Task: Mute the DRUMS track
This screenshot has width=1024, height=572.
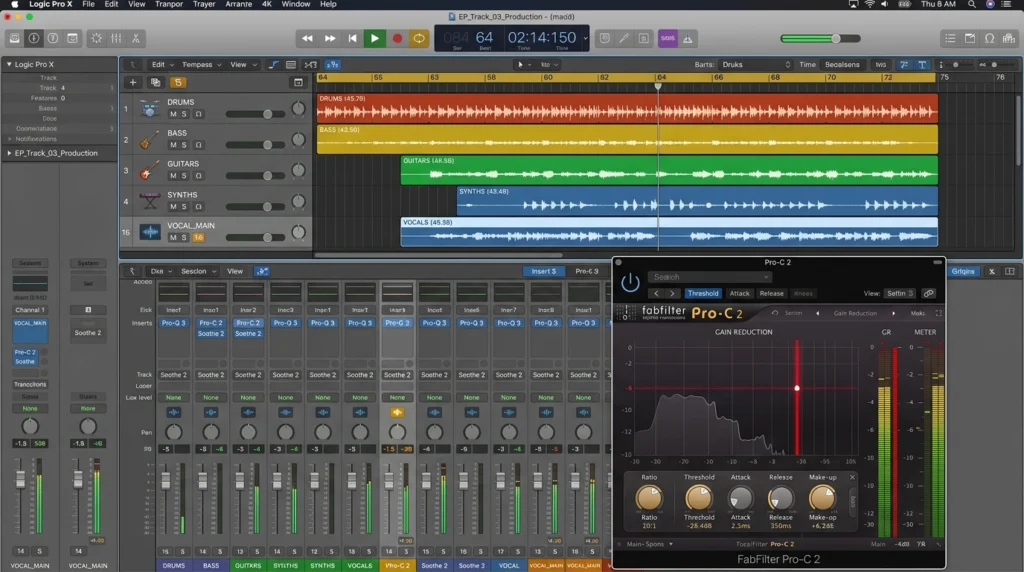Action: tap(173, 114)
